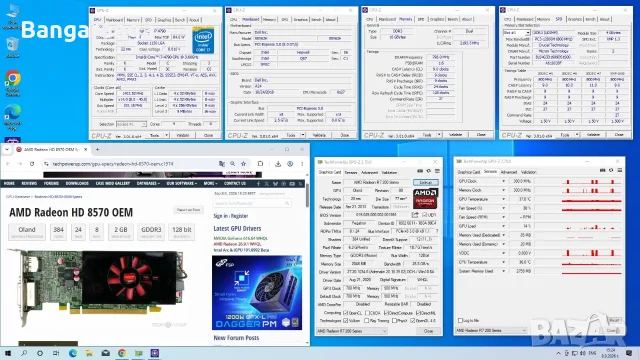Toggle the OpenCL checkbox
640x360 pixels.
click(x=346, y=313)
